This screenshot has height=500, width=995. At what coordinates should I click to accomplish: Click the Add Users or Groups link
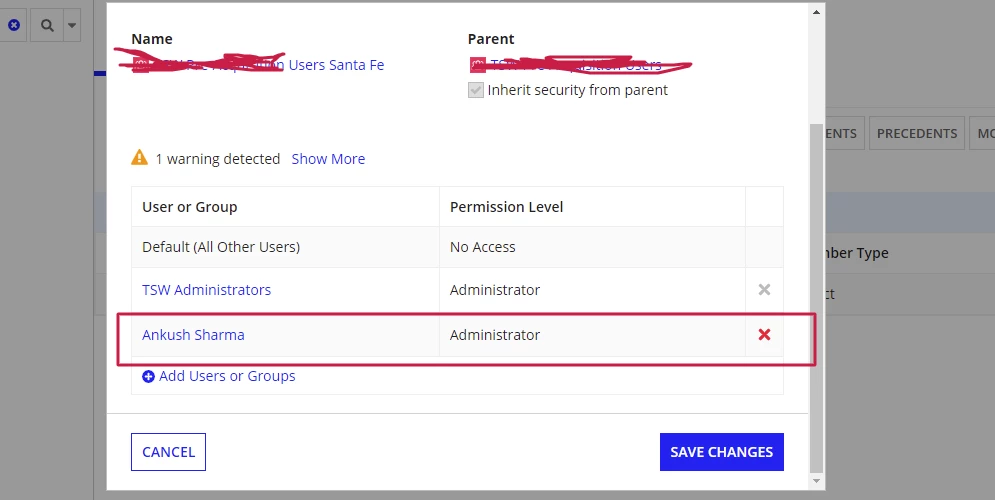pos(227,376)
